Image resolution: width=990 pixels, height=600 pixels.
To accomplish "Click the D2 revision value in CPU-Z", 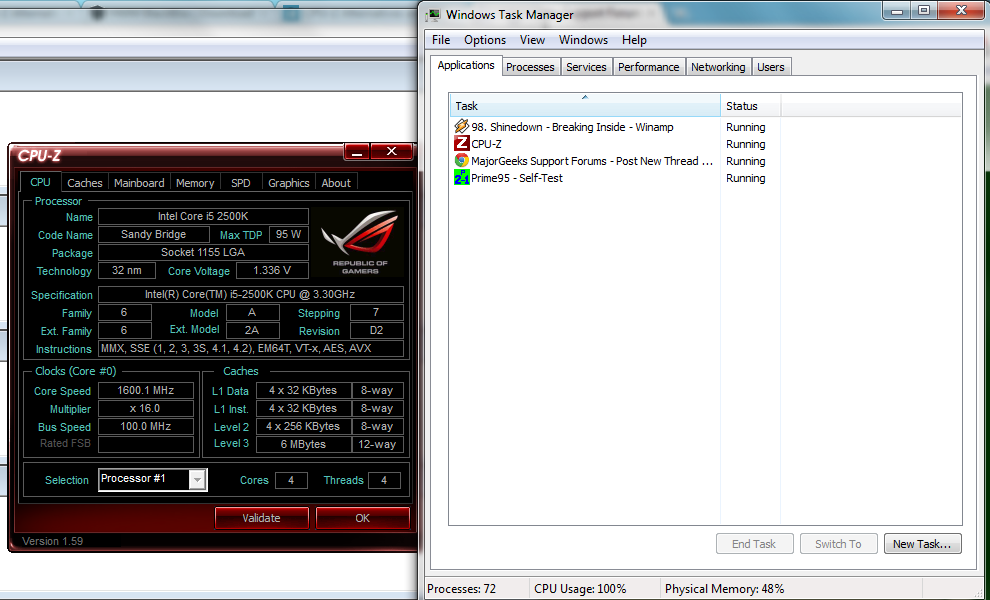I will pyautogui.click(x=377, y=330).
